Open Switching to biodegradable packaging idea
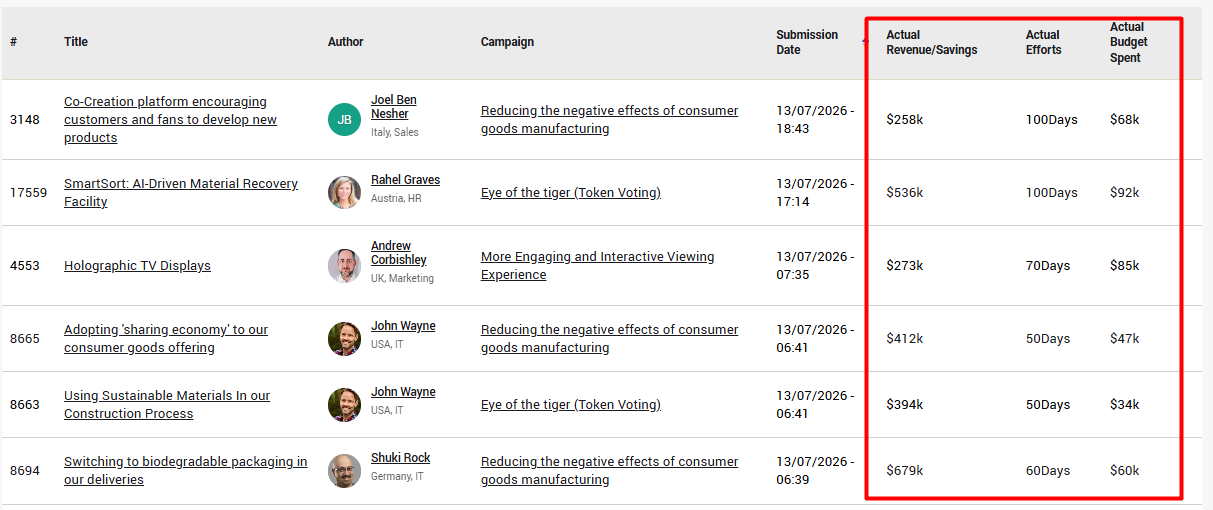The image size is (1213, 510). [186, 470]
